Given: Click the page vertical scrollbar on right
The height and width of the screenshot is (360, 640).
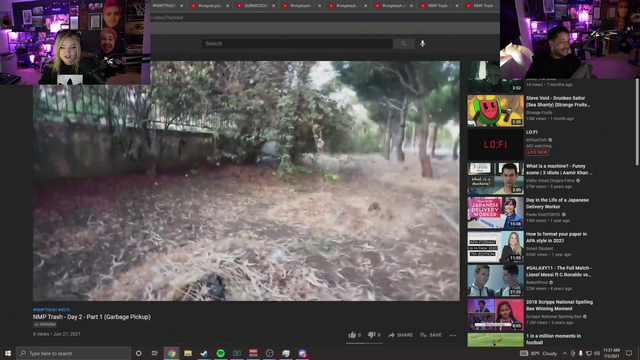Looking at the screenshot, I should 637,122.
